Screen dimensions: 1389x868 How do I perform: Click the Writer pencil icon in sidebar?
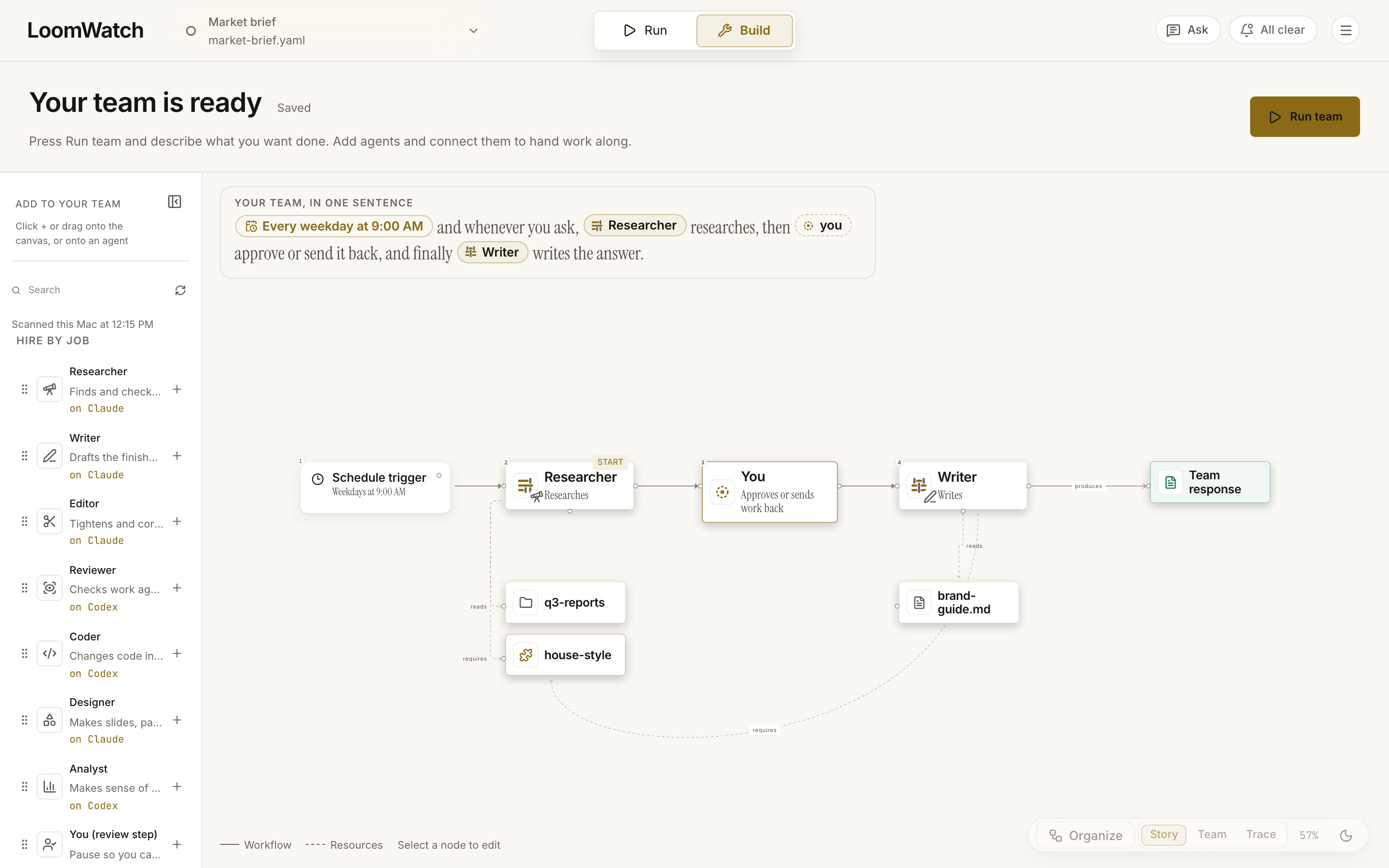(50, 456)
